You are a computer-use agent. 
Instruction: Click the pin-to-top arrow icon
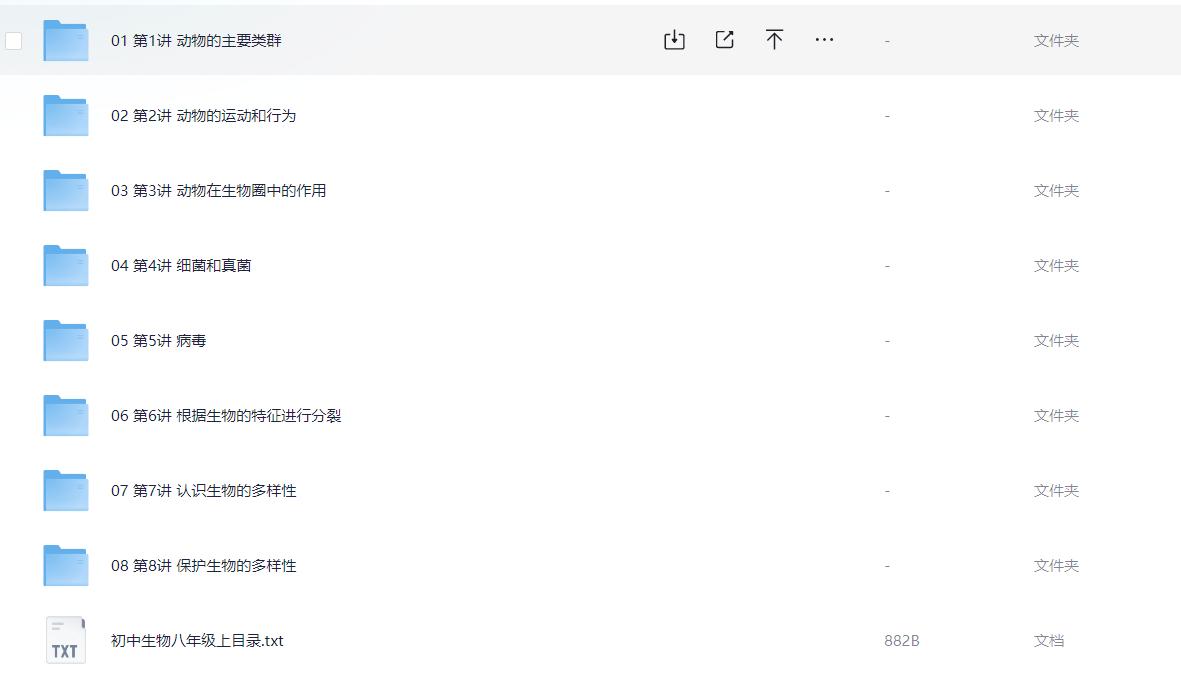(774, 40)
